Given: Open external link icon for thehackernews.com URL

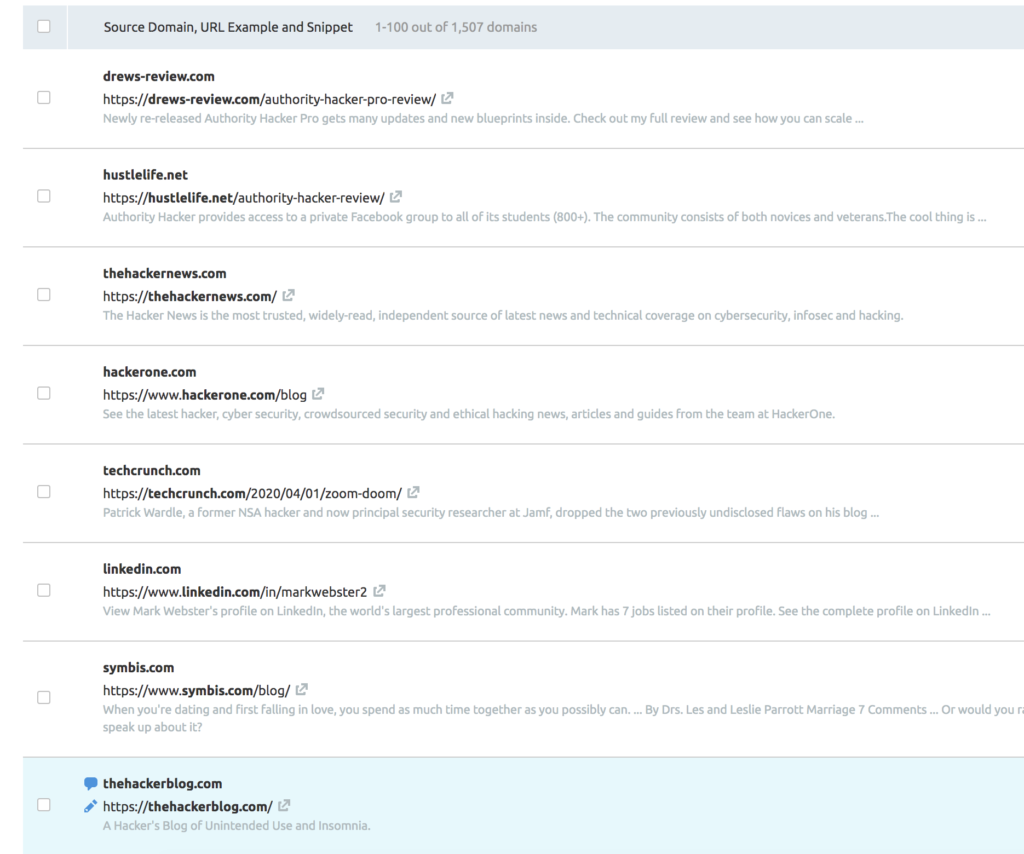Looking at the screenshot, I should point(288,296).
